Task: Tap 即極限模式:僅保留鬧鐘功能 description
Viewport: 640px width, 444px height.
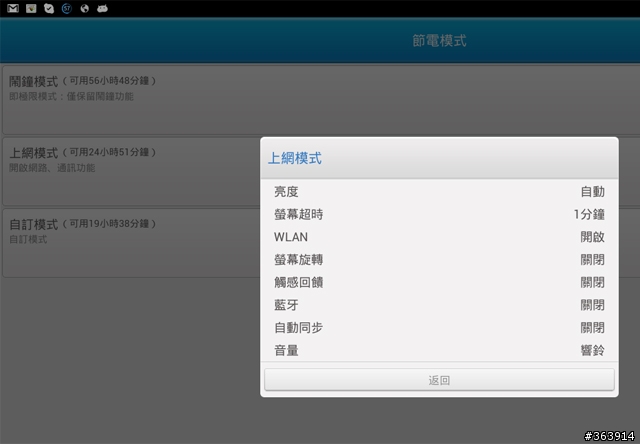Action: pyautogui.click(x=71, y=97)
